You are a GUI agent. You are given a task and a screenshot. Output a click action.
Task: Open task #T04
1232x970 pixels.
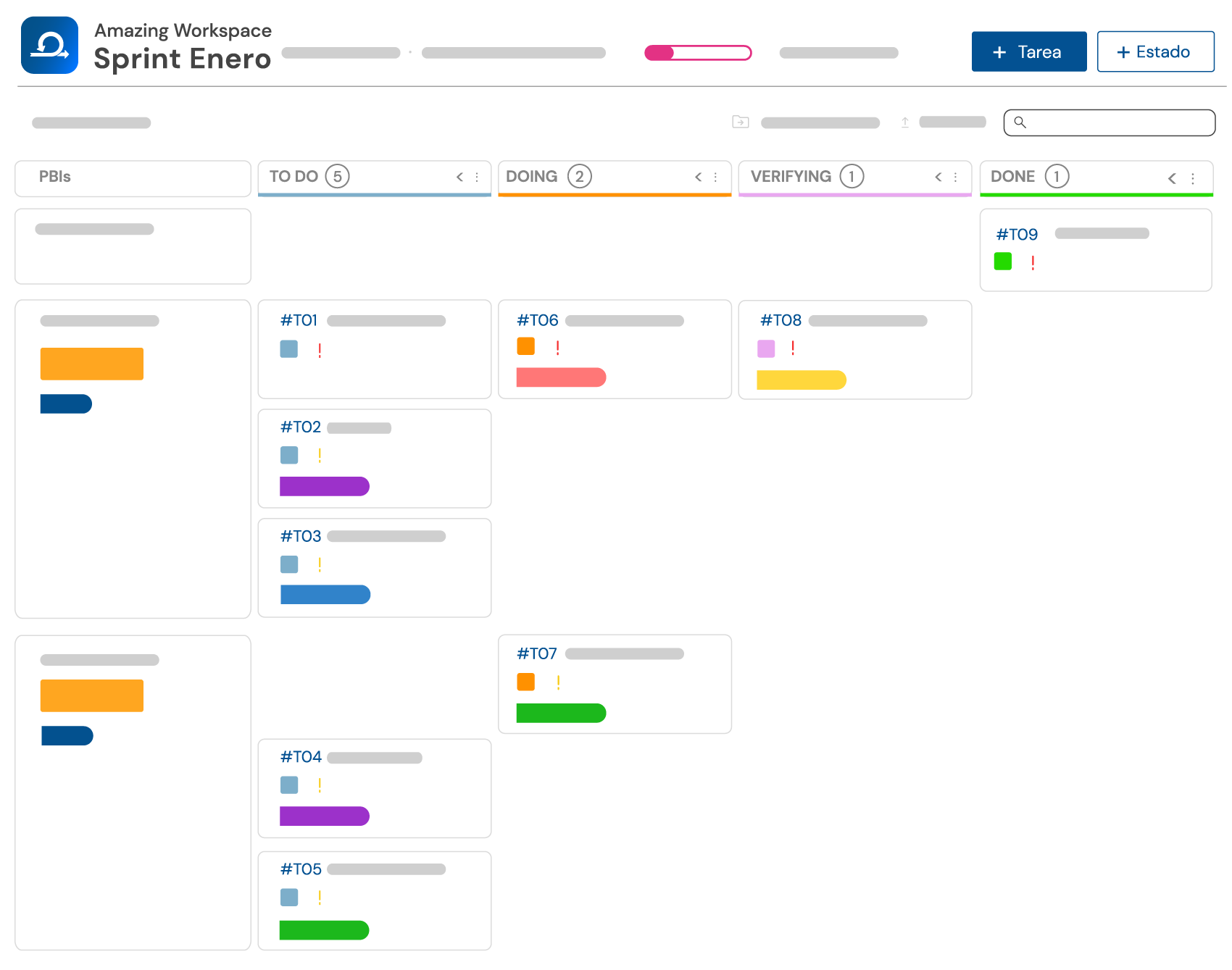pos(375,788)
